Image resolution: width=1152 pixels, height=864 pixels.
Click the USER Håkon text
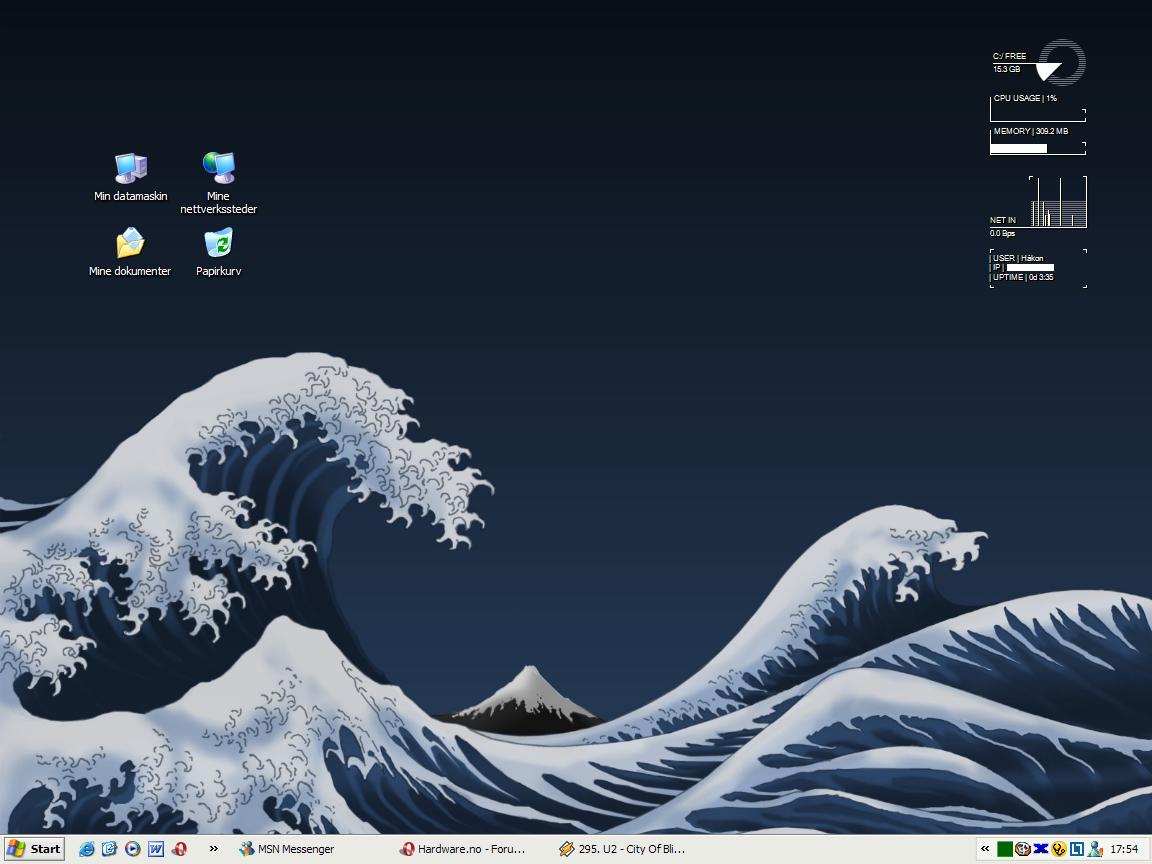pyautogui.click(x=1018, y=258)
